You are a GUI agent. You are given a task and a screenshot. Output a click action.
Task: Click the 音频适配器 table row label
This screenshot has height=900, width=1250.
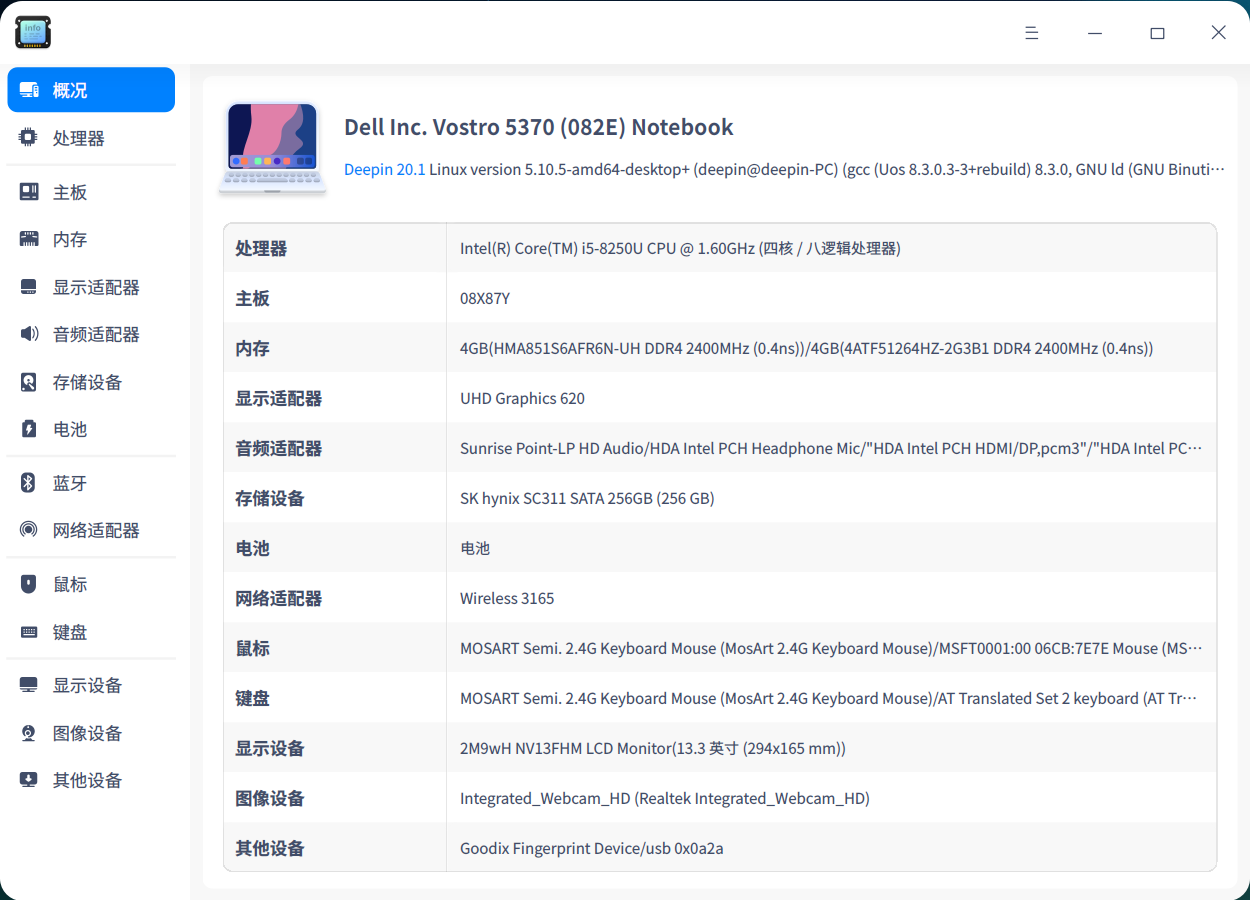tap(279, 448)
